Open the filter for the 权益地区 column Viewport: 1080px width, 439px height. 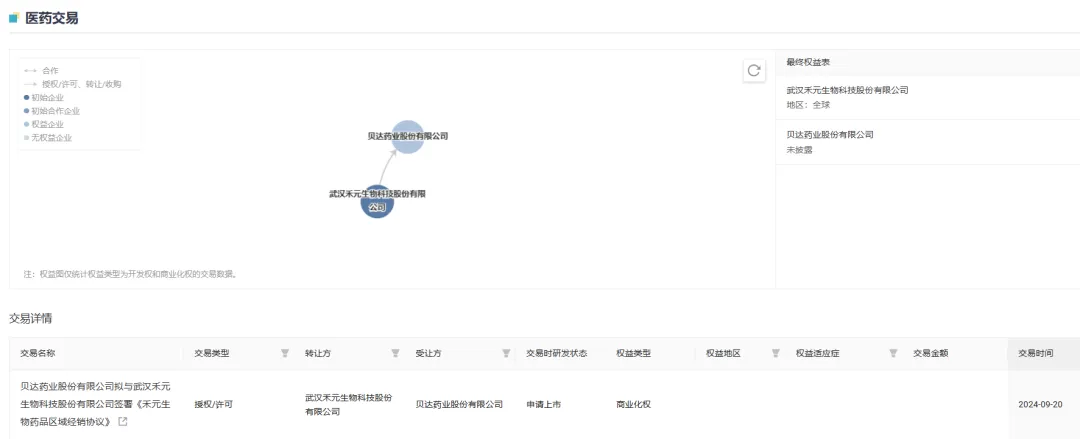click(775, 353)
